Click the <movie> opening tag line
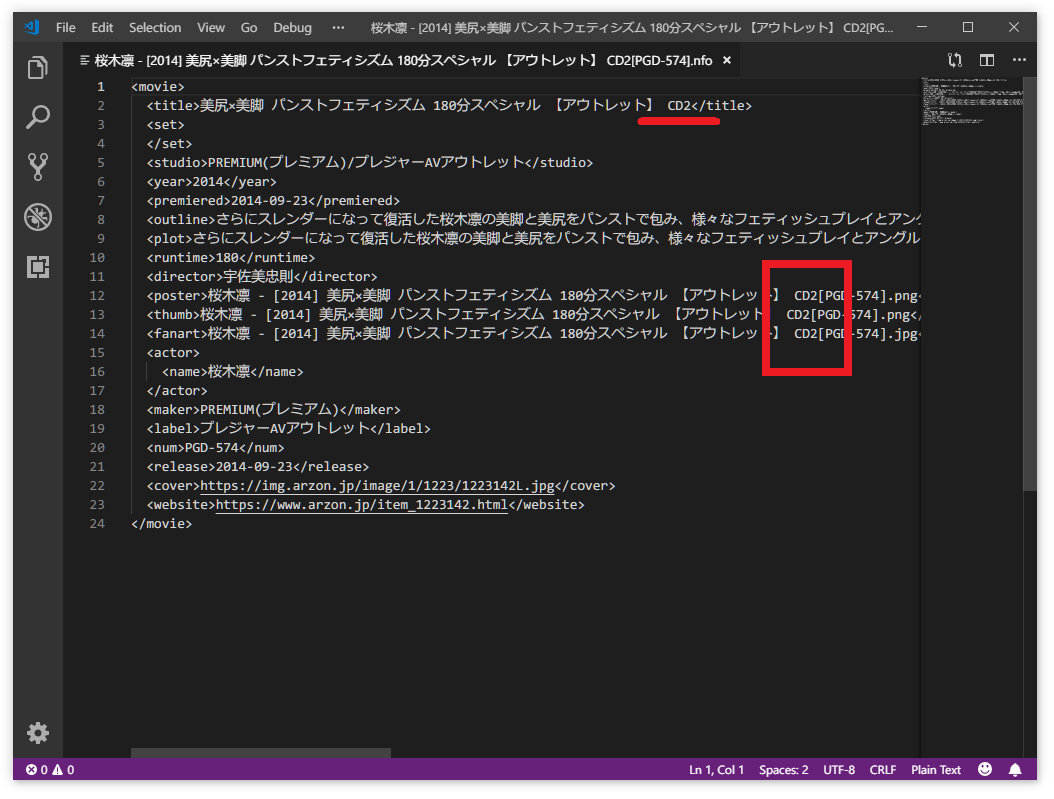The height and width of the screenshot is (799, 1054). coord(158,87)
